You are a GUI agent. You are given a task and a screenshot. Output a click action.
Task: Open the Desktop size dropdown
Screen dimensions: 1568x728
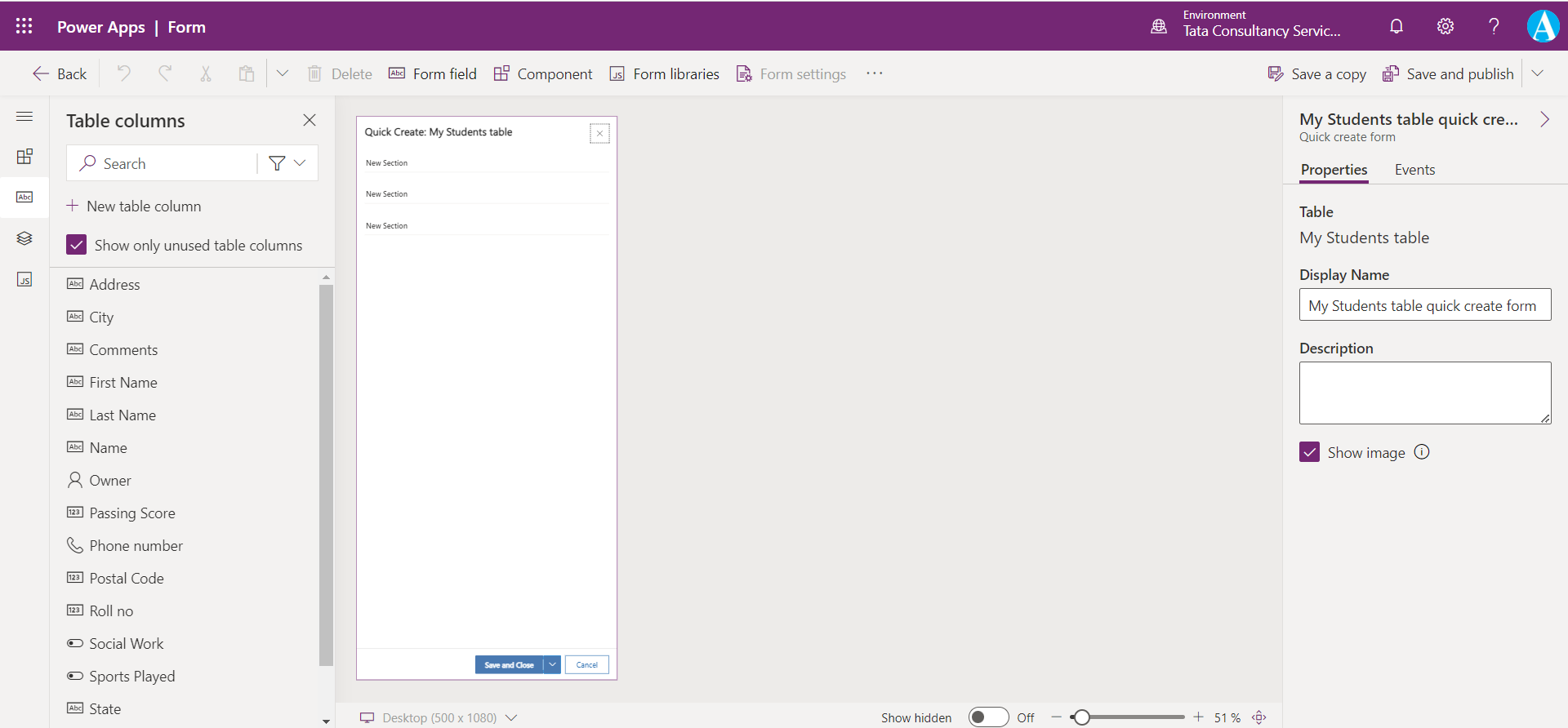[x=512, y=717]
